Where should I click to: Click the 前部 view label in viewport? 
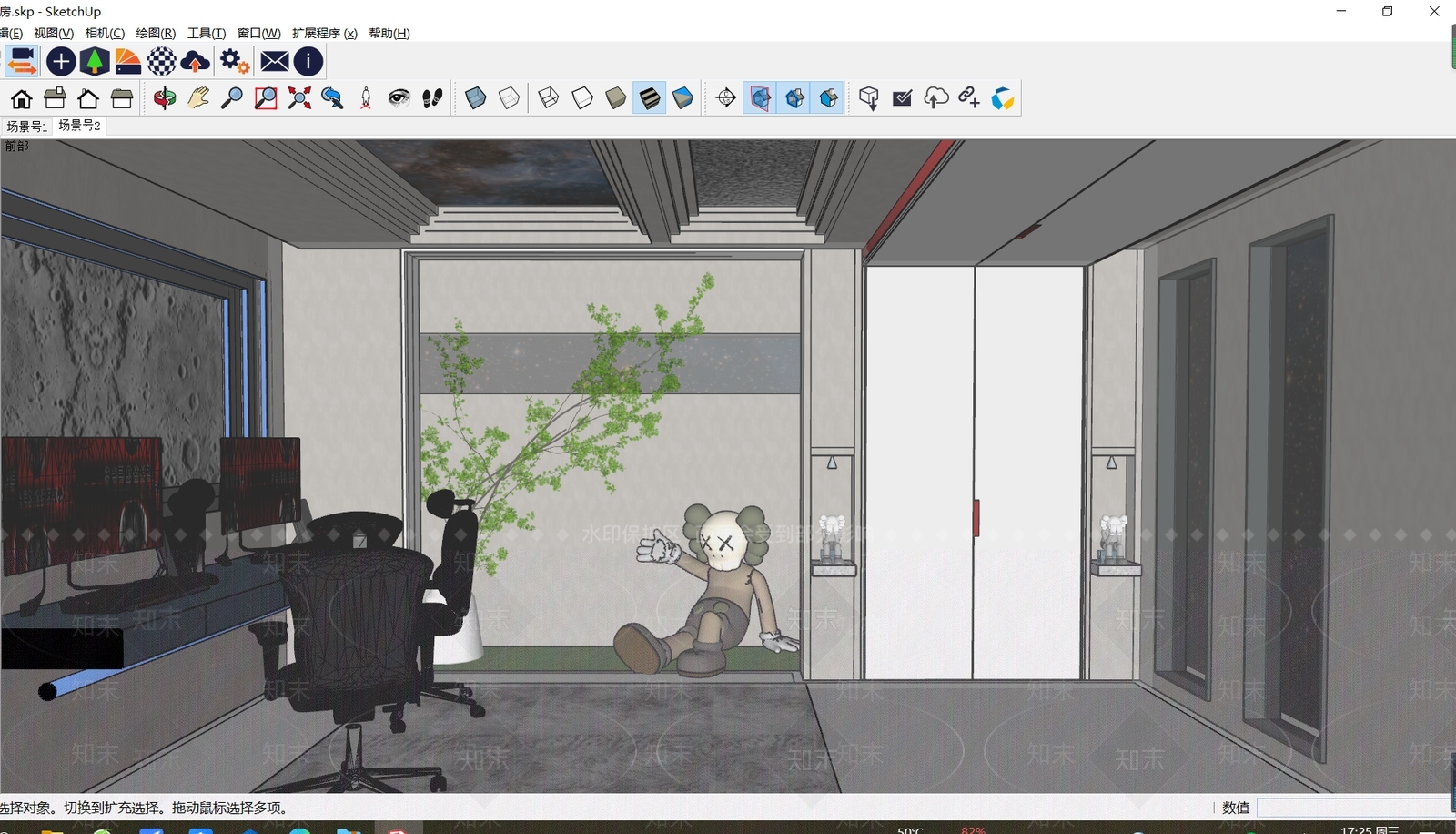pyautogui.click(x=16, y=147)
